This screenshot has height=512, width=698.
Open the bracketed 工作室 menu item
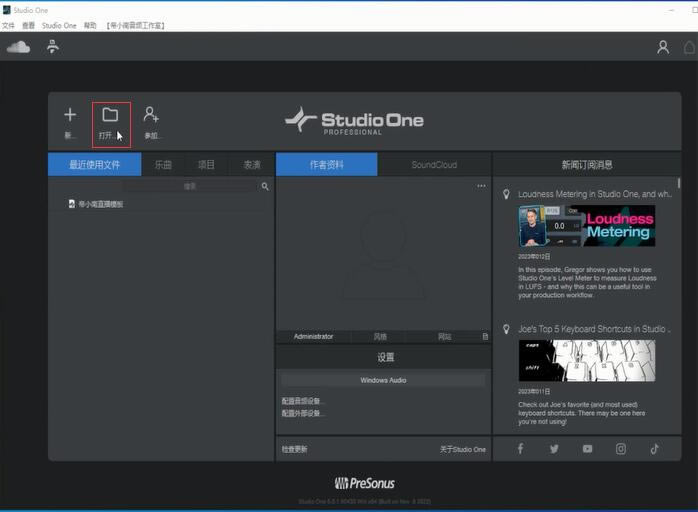pos(135,25)
